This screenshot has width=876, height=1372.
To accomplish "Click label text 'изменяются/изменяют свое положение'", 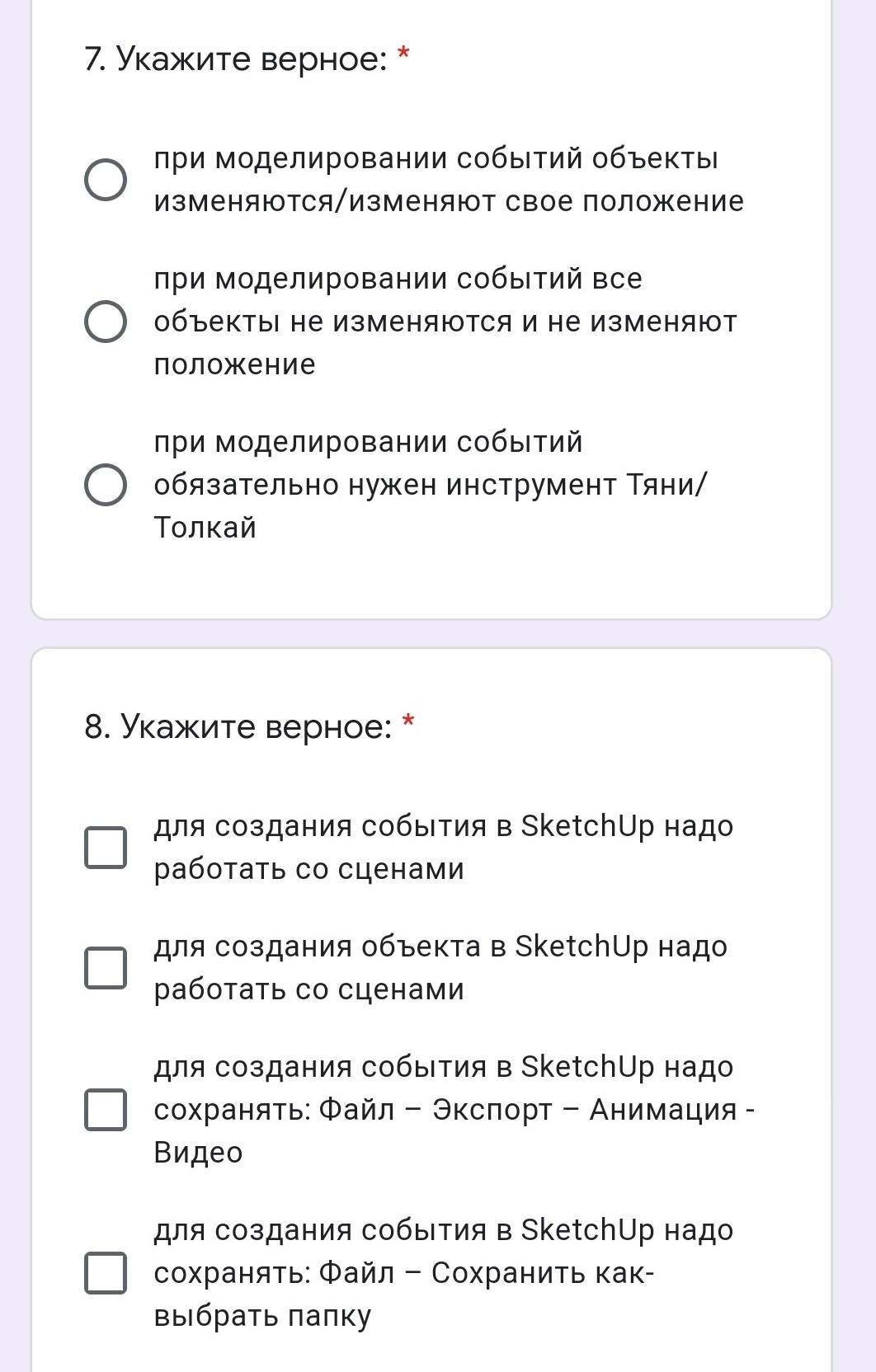I will [x=449, y=202].
